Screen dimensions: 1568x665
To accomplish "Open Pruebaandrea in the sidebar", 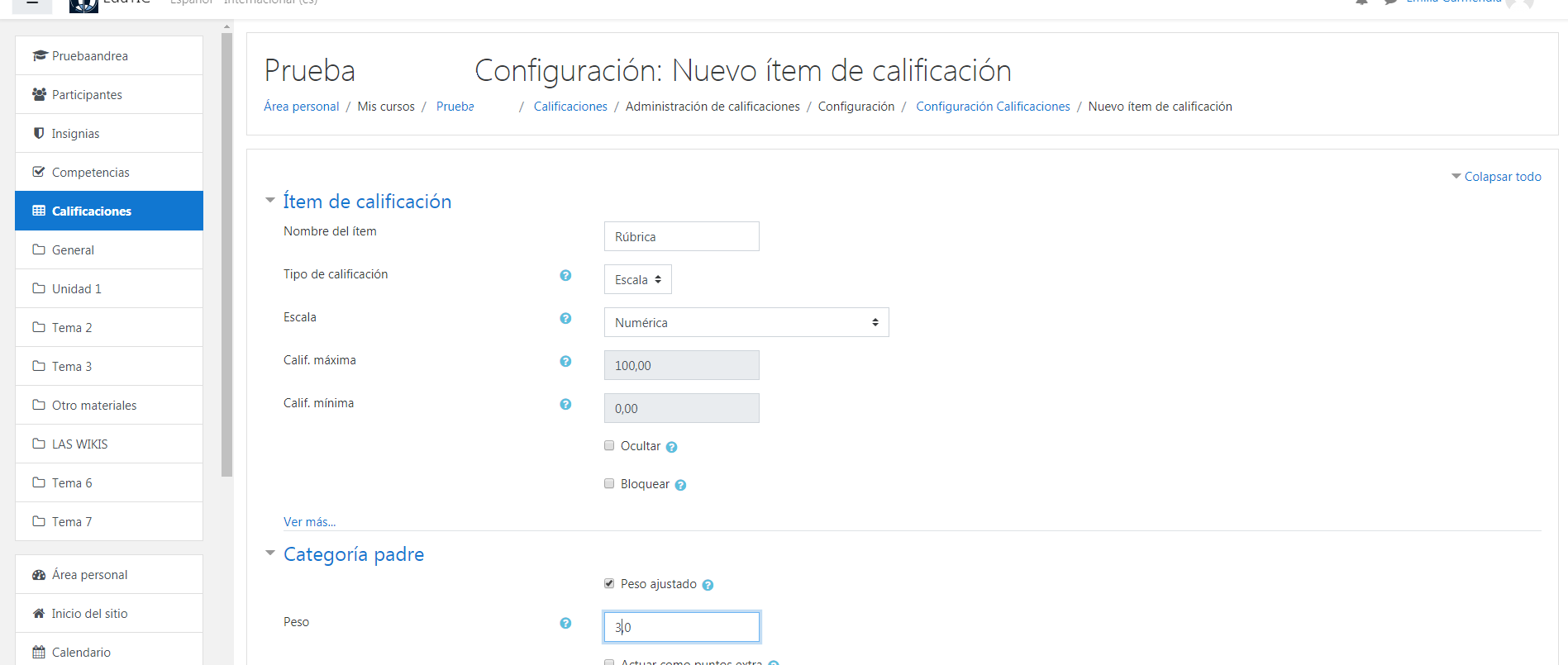I will click(109, 55).
